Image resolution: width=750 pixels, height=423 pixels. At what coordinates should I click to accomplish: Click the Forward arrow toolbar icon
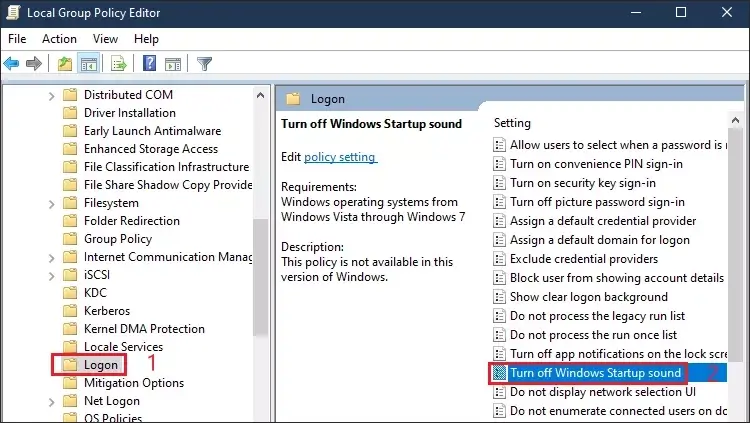point(33,63)
